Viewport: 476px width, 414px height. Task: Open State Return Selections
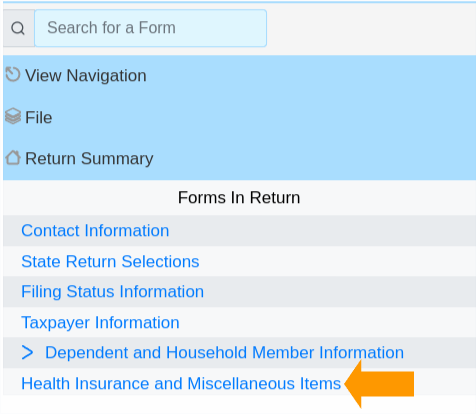[x=110, y=261]
